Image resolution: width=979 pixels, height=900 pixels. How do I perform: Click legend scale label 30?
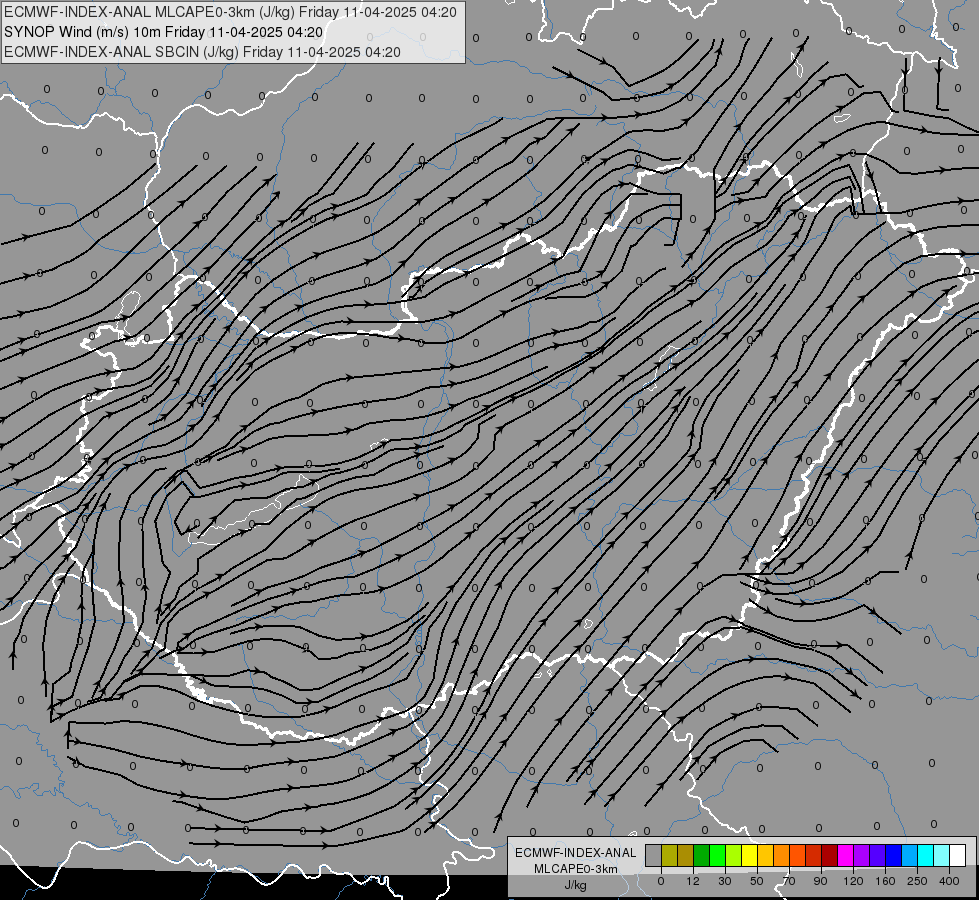pos(725,881)
